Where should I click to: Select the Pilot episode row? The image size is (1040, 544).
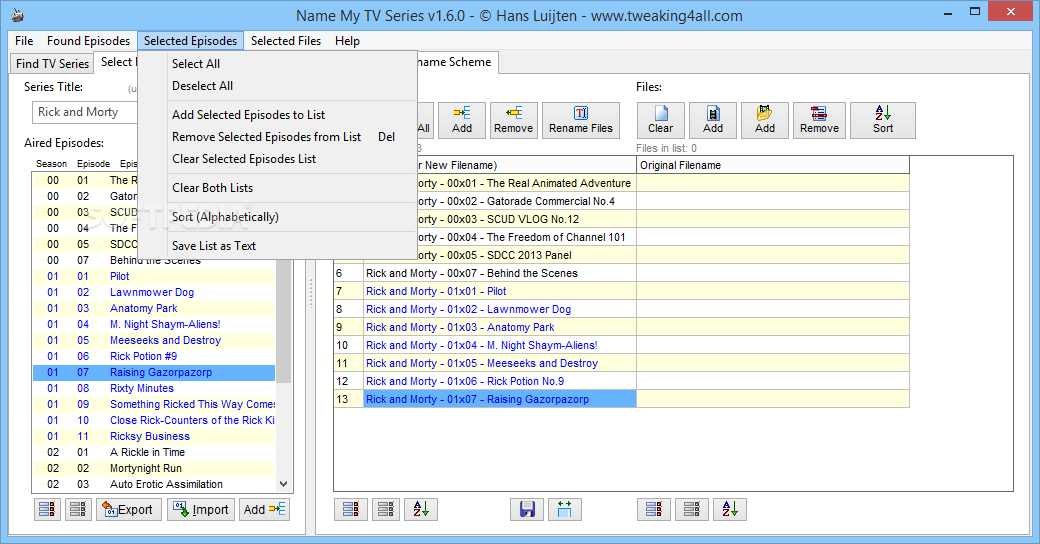(x=154, y=276)
